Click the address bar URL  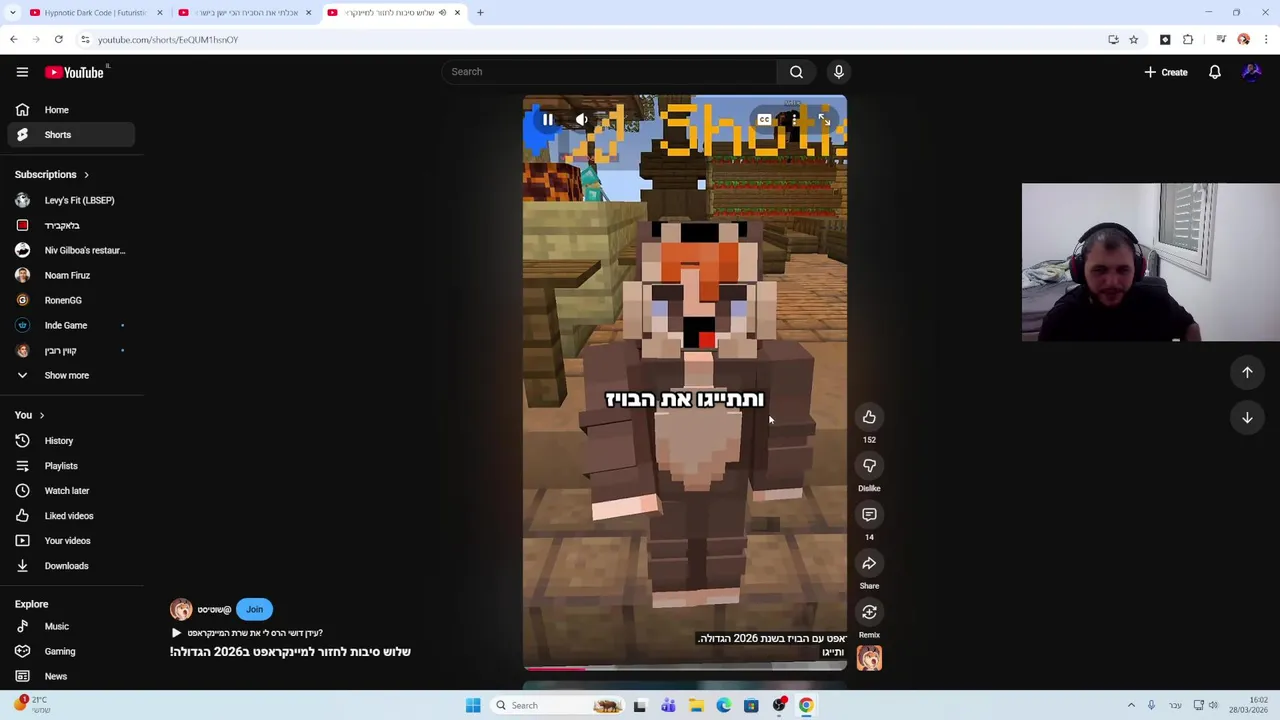click(x=168, y=40)
